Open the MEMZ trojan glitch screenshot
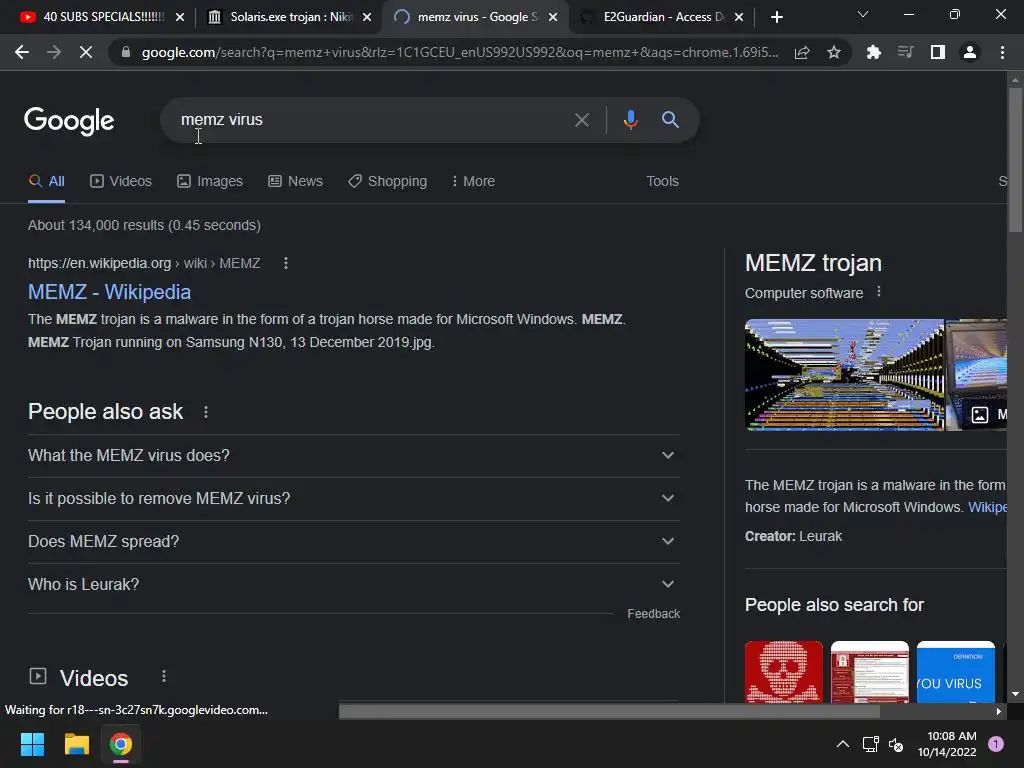Screen dimensions: 1024x768 click(x=844, y=375)
